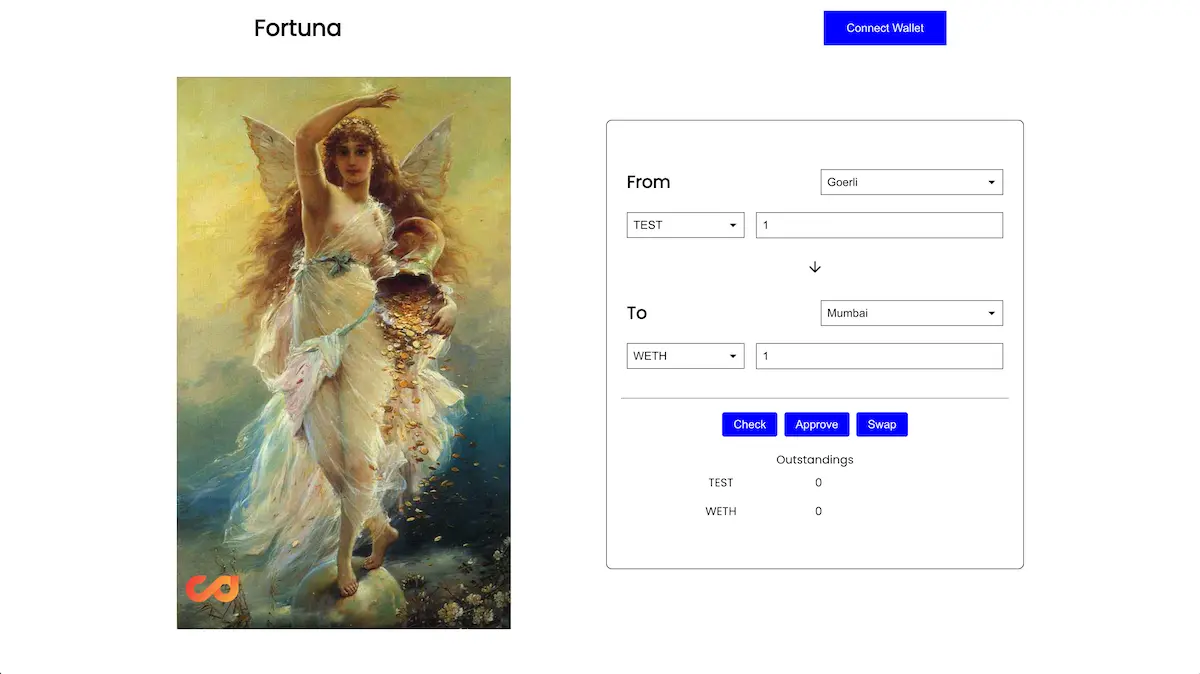Open the Mumbai destination network dropdown
This screenshot has width=1200, height=674.
click(911, 313)
